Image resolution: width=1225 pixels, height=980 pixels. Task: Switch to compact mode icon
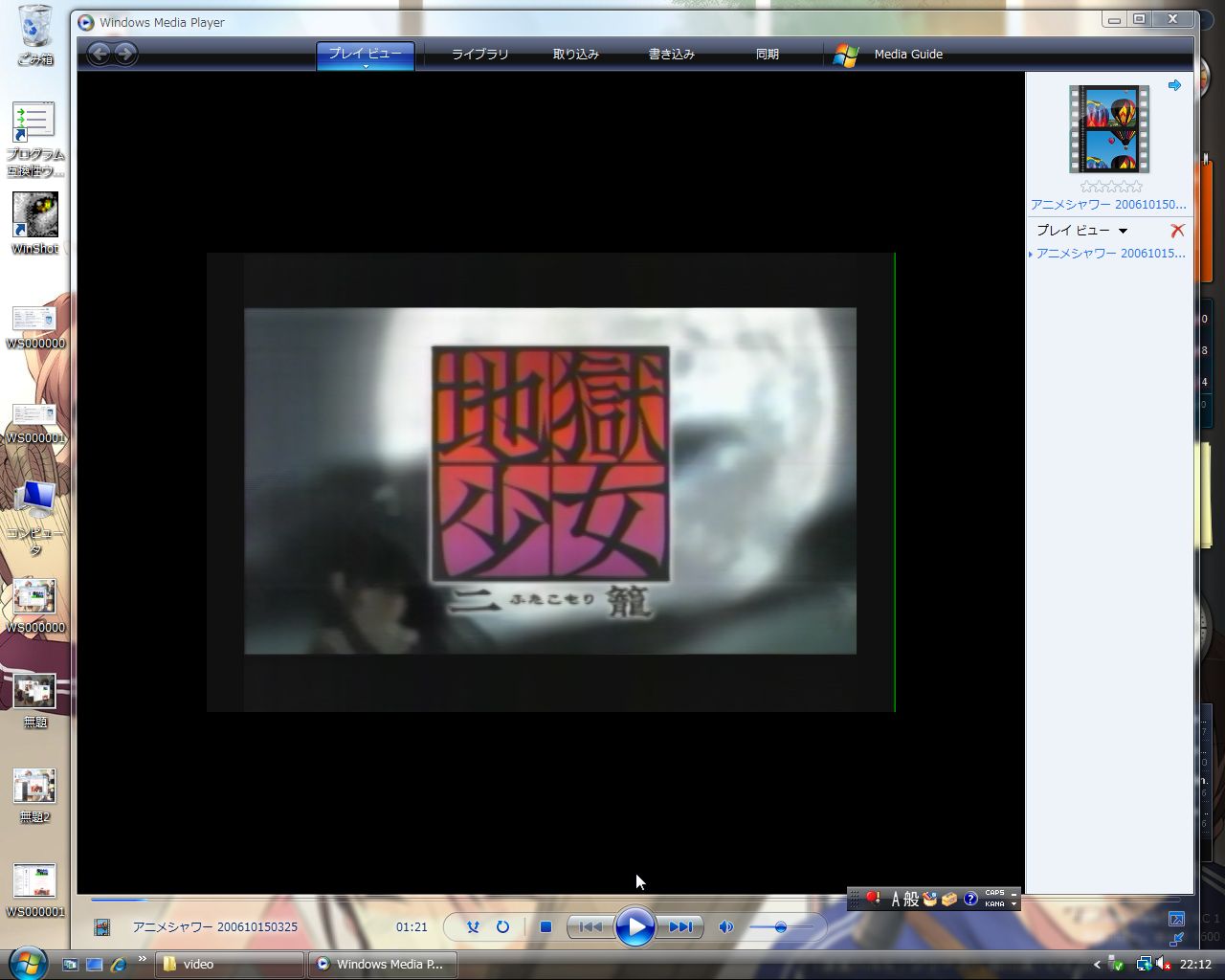tap(1177, 939)
